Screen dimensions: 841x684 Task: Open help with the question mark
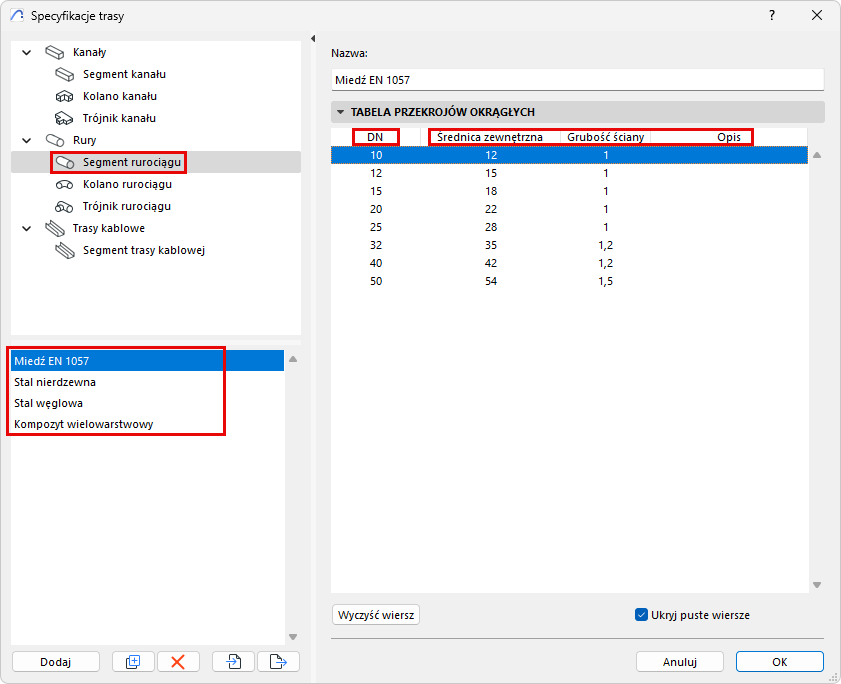point(772,15)
